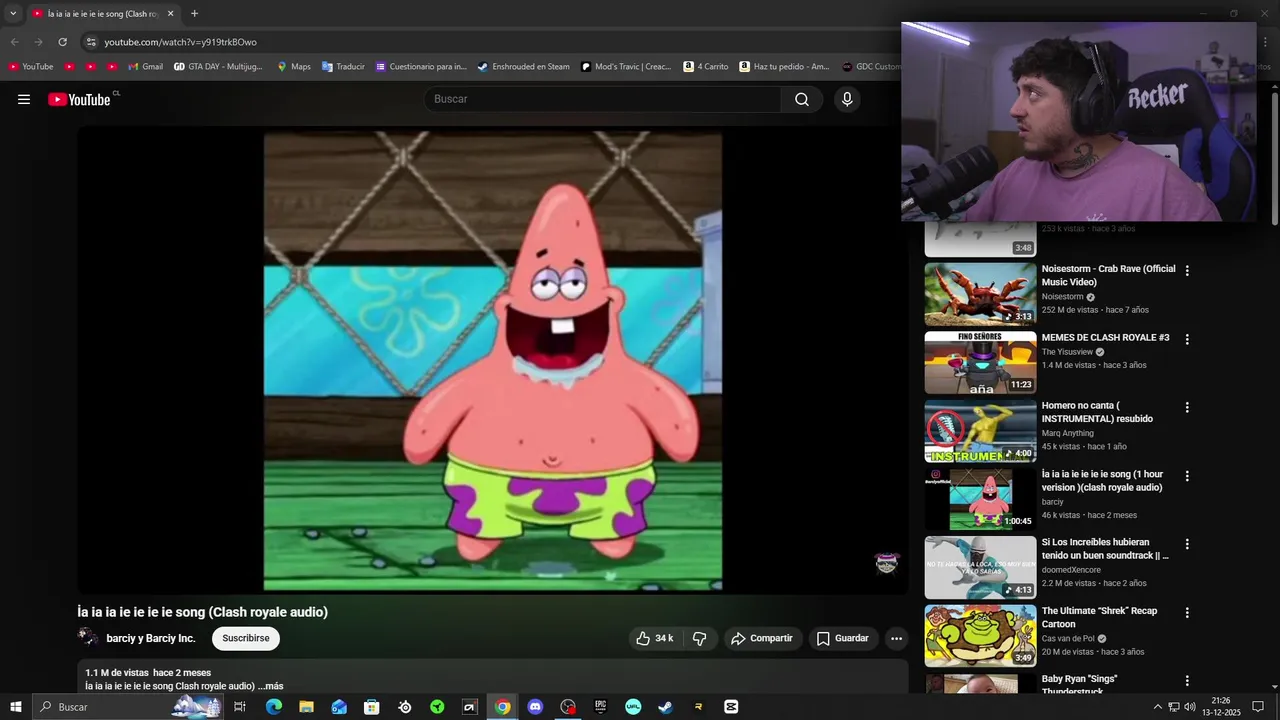
Task: Subscribe with the Suscribirse button
Action: [x=246, y=638]
